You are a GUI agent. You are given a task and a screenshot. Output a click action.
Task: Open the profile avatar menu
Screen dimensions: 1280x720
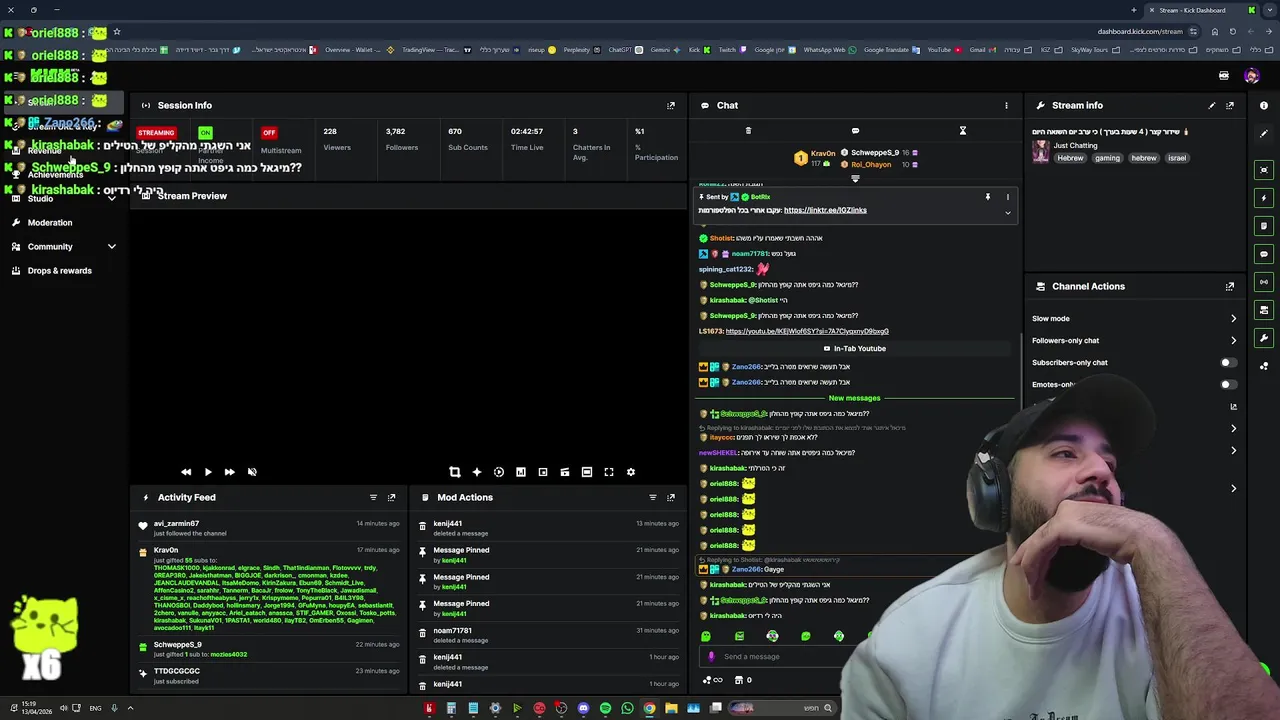coord(1251,76)
